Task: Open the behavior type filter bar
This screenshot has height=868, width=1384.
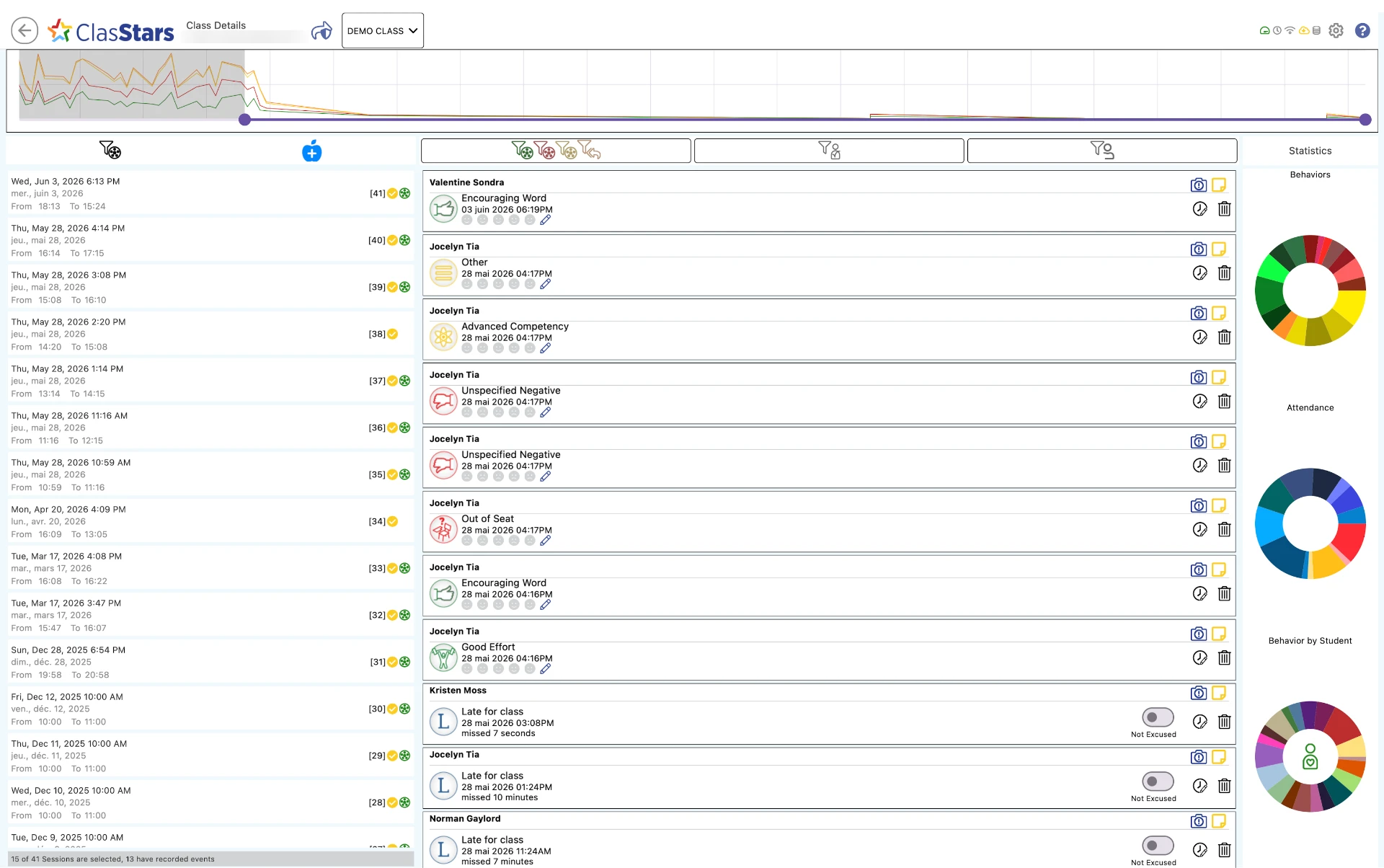Action: coord(556,151)
